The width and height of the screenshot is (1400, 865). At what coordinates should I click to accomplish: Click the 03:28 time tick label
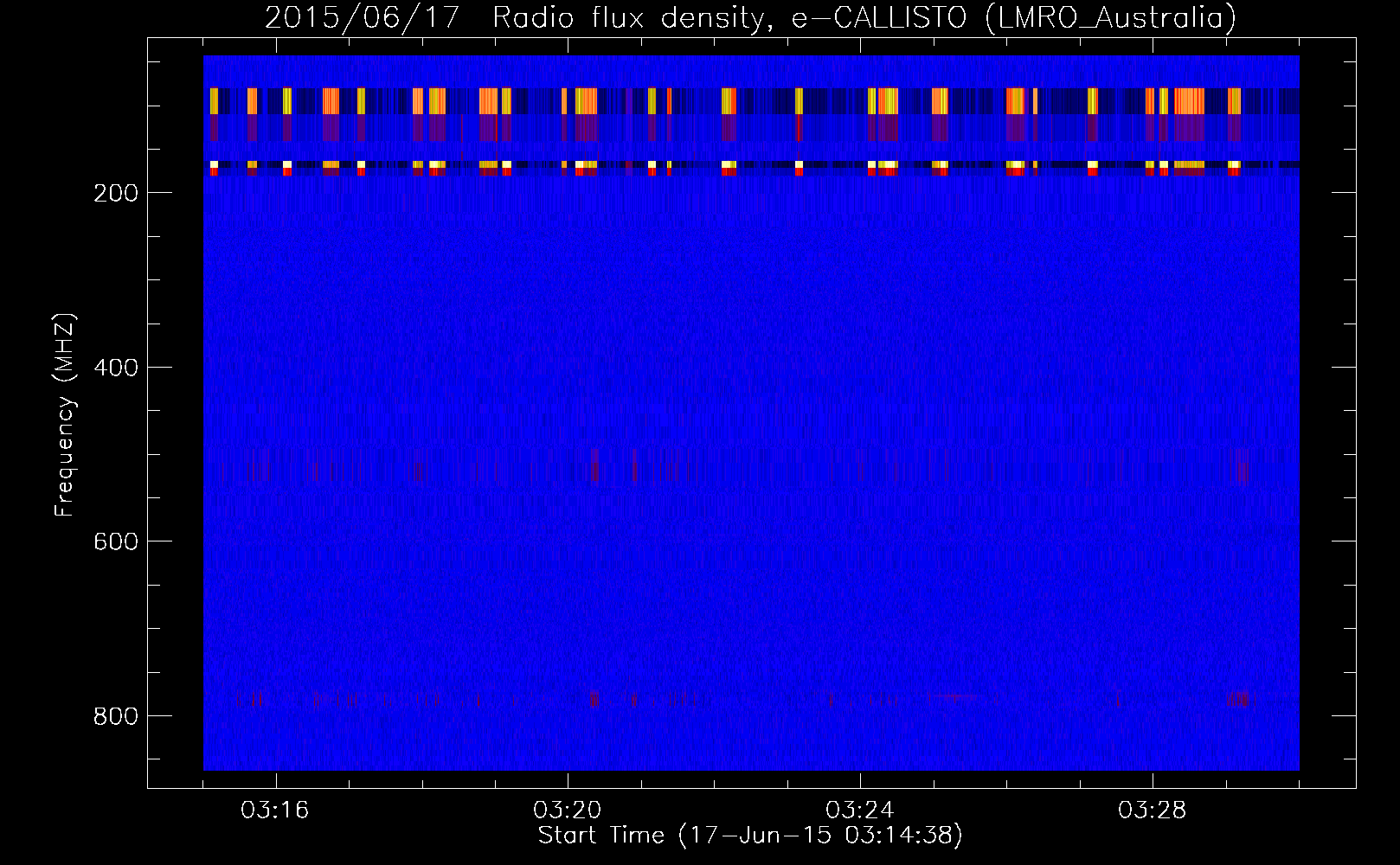point(1153,811)
